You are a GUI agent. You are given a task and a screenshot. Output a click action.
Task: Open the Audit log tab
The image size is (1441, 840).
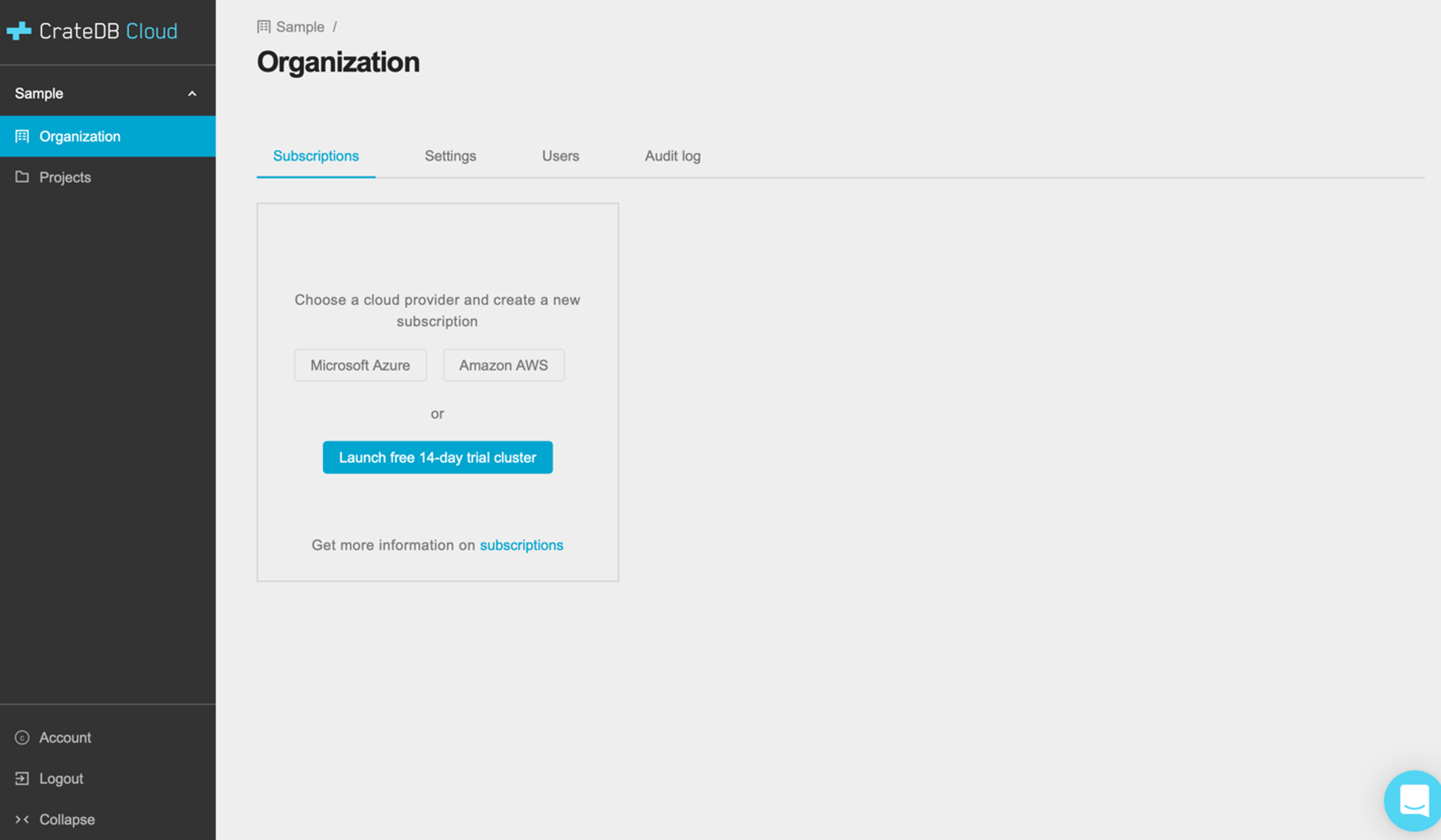click(673, 156)
